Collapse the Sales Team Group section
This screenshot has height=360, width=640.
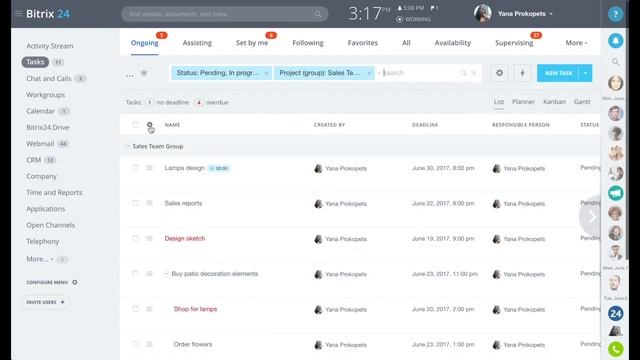click(x=127, y=146)
